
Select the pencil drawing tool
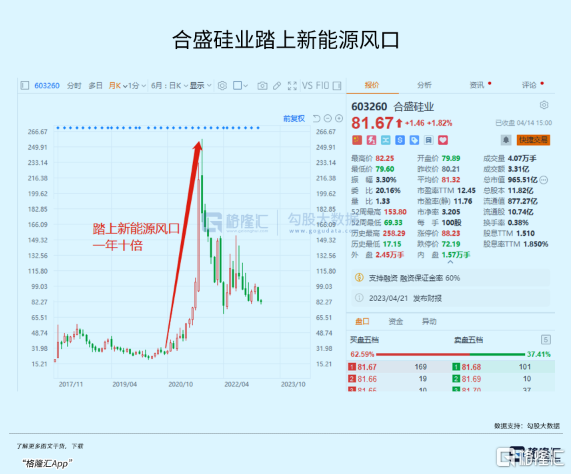(277, 86)
